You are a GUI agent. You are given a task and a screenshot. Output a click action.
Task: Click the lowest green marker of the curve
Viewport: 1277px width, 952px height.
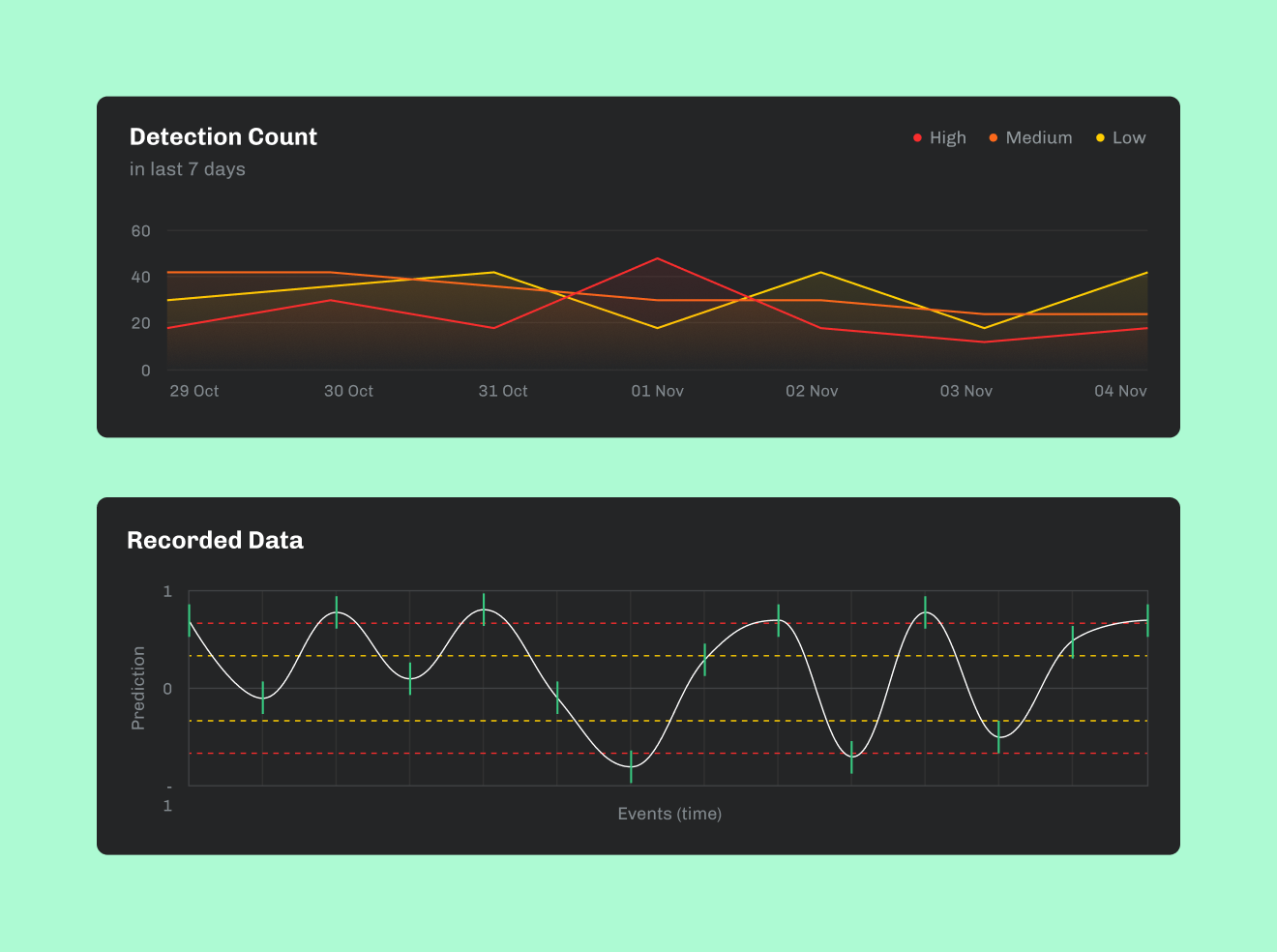pyautogui.click(x=631, y=766)
